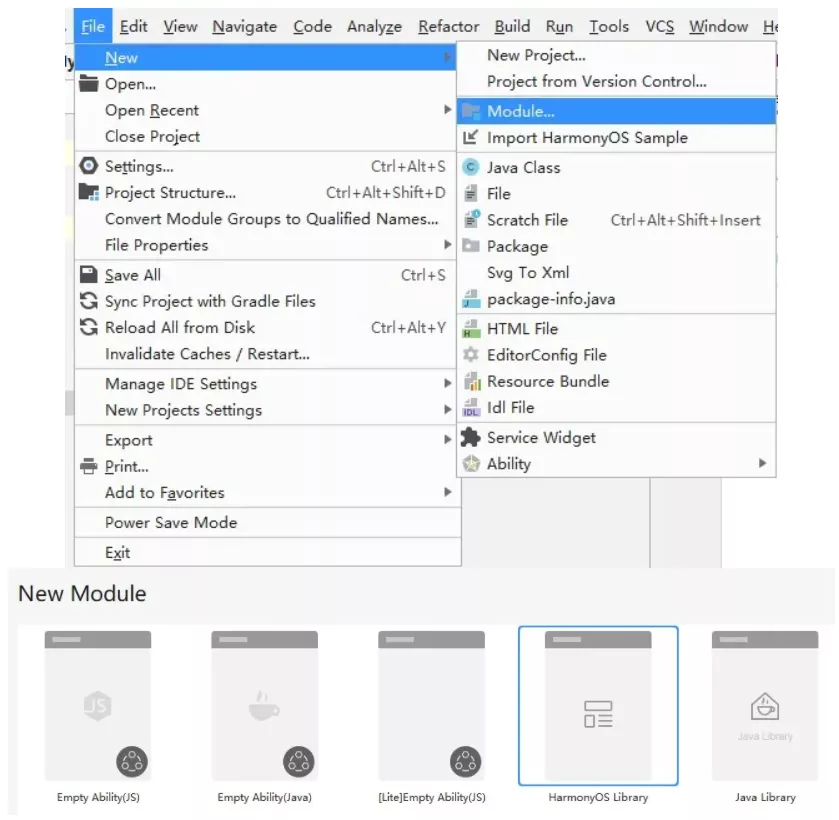
Task: Click the Ability icon in submenu
Action: point(471,464)
